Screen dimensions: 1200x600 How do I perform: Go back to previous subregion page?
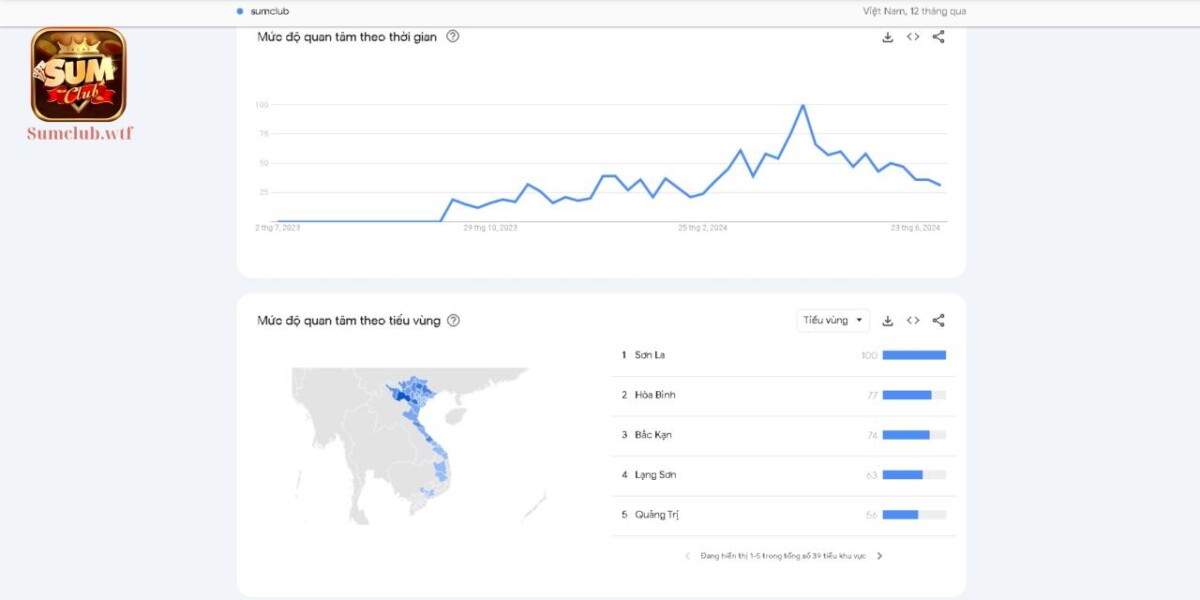(687, 556)
